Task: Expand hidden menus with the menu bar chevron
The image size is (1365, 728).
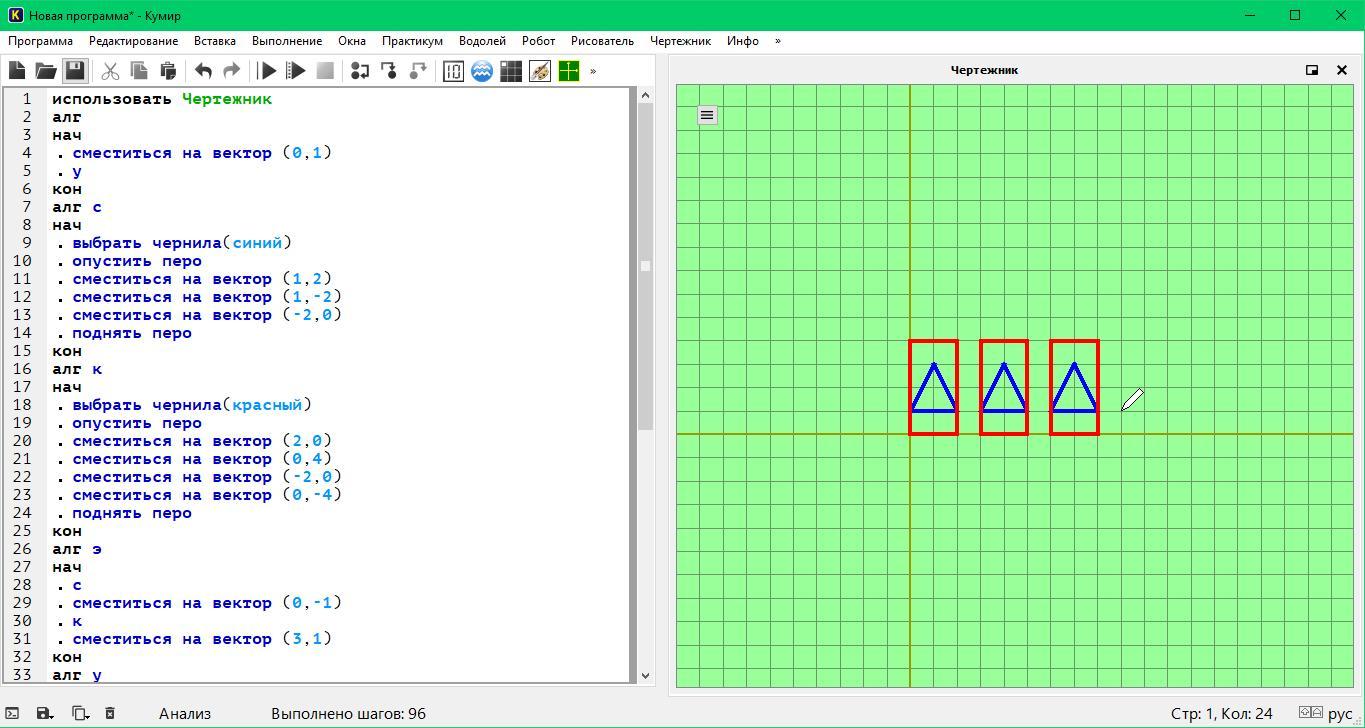Action: [x=778, y=41]
